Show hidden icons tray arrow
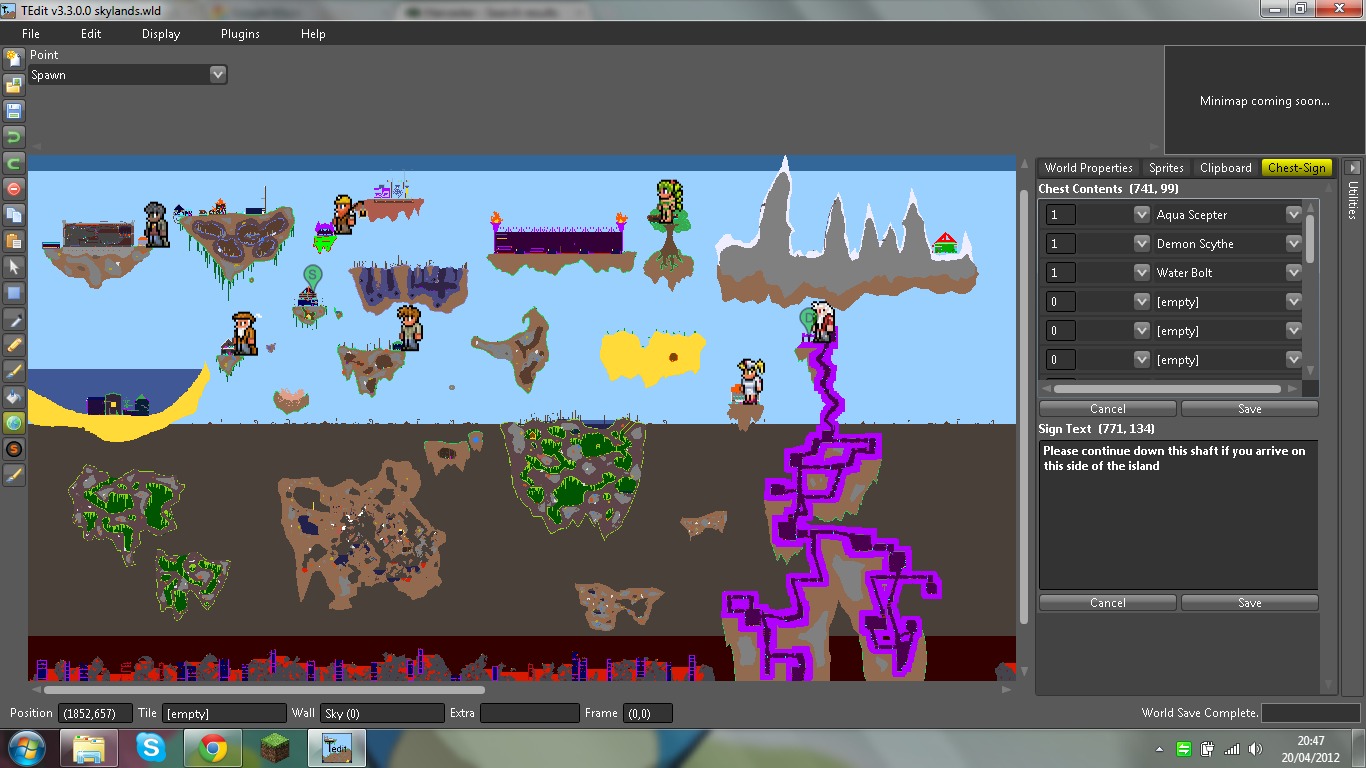The width and height of the screenshot is (1366, 768). (1160, 749)
